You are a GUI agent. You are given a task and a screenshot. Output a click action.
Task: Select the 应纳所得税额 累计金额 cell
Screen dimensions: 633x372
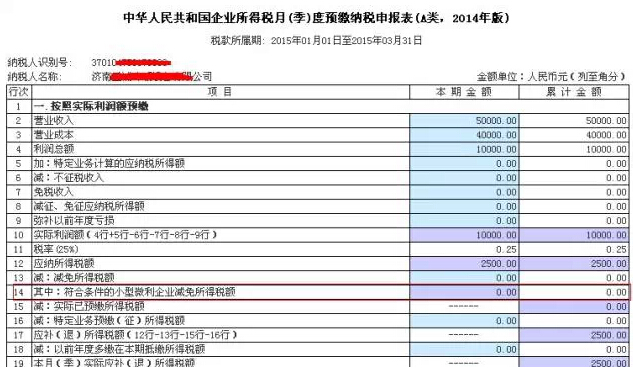pos(574,264)
